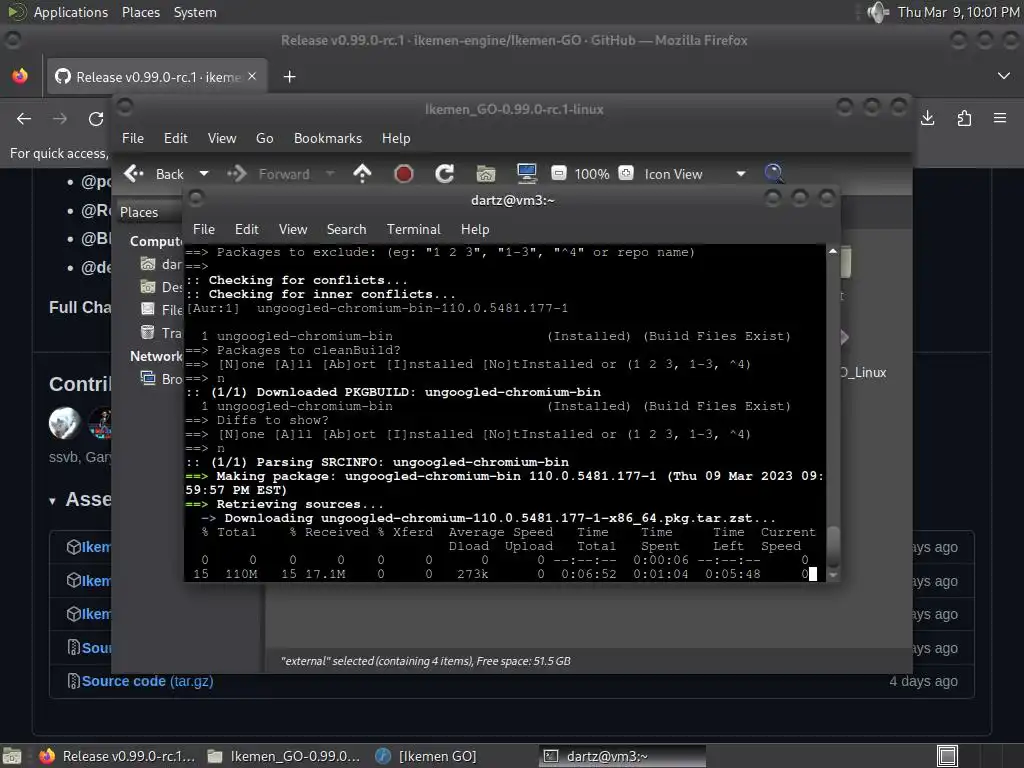Open View menu in terminal

coord(293,229)
